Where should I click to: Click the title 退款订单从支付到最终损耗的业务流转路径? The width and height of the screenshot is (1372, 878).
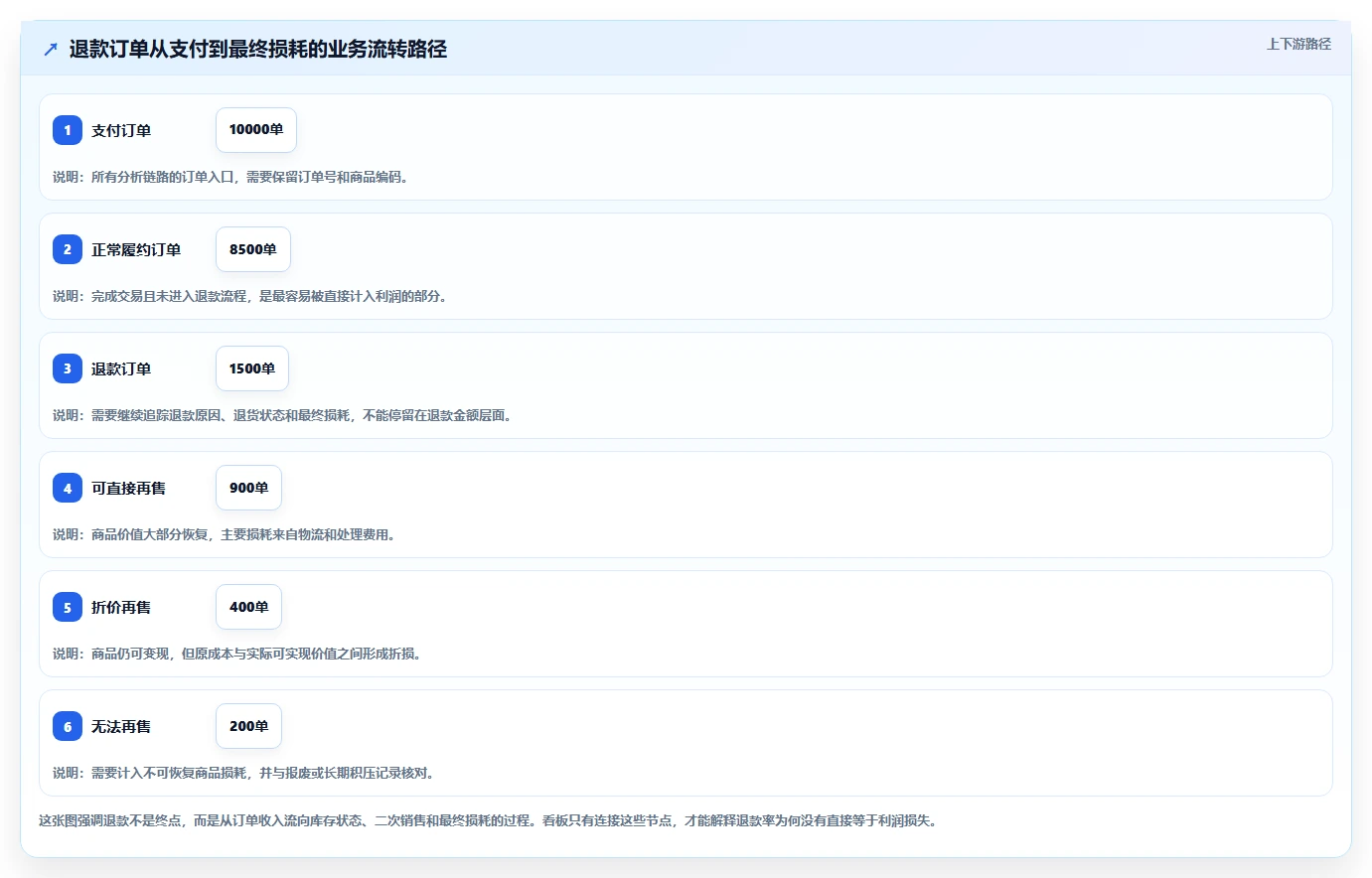[x=258, y=49]
